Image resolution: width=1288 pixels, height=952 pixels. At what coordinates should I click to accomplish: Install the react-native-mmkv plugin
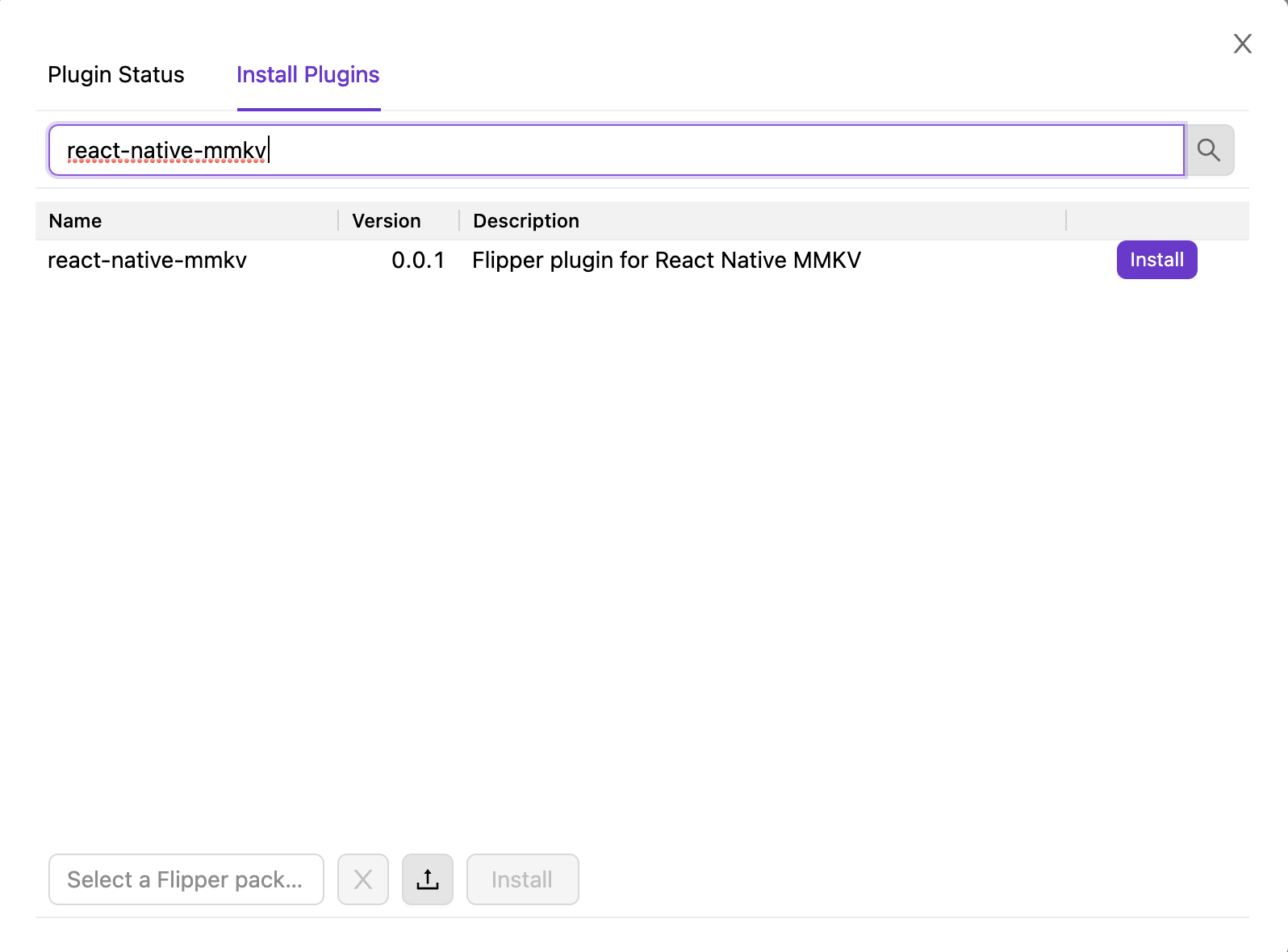pyautogui.click(x=1156, y=260)
